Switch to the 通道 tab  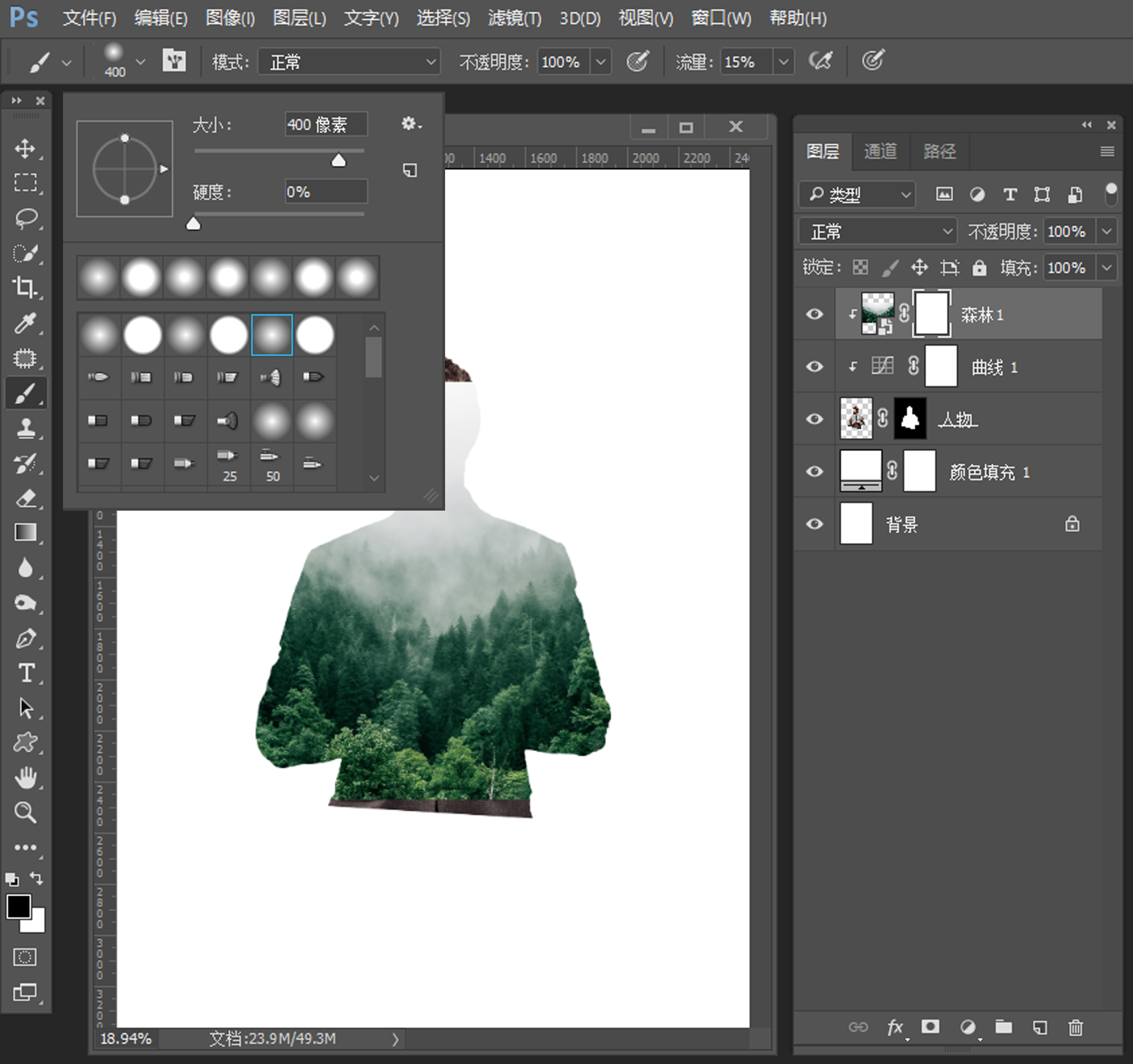pos(880,151)
